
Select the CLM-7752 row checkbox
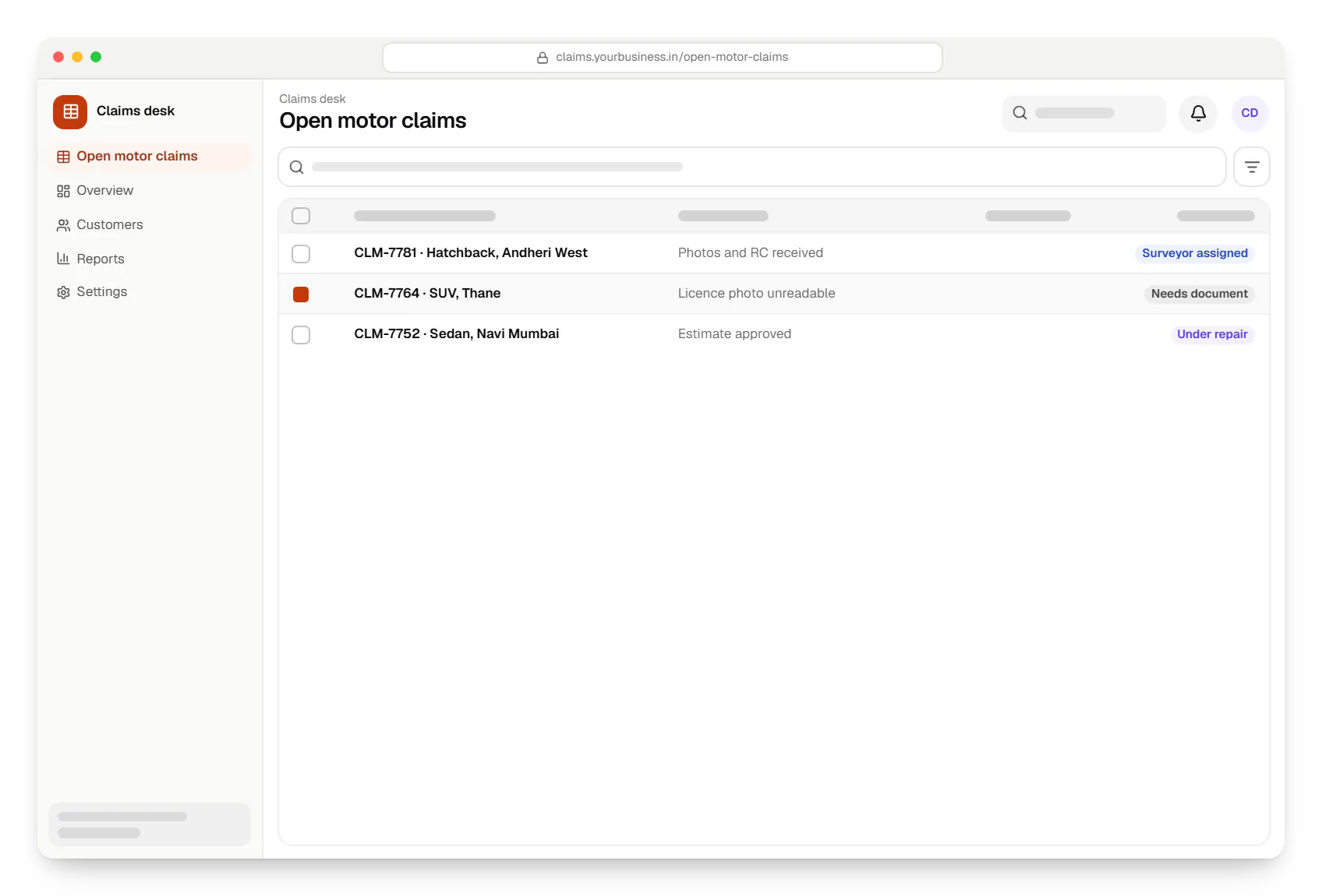click(x=301, y=334)
